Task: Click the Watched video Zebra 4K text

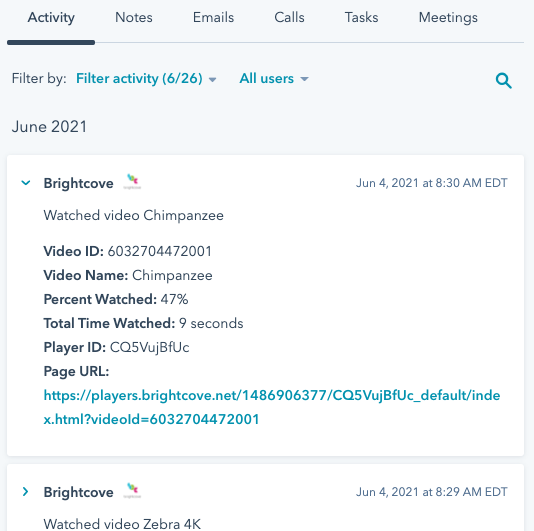Action: pyautogui.click(x=122, y=524)
